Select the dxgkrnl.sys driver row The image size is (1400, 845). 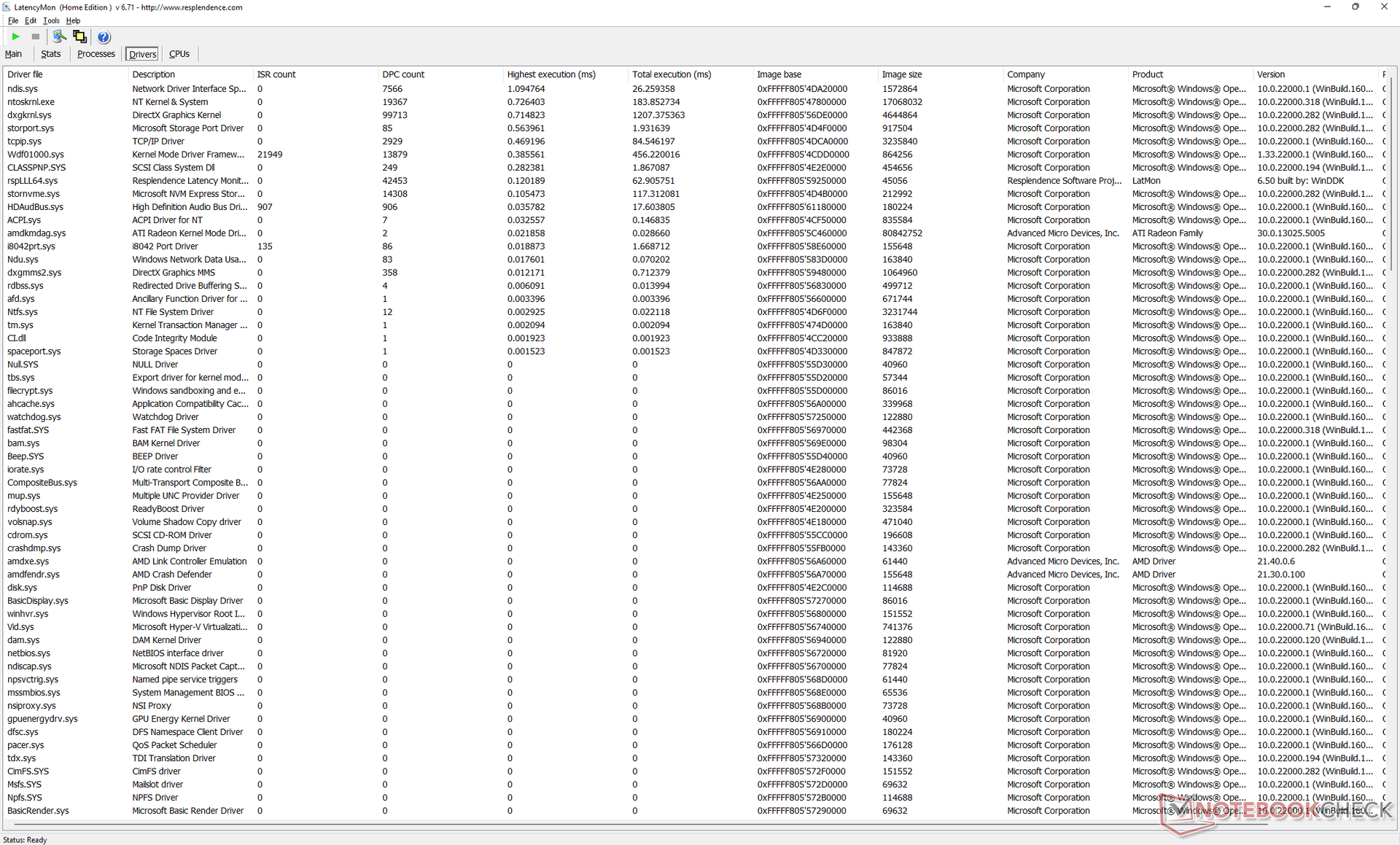coord(29,115)
